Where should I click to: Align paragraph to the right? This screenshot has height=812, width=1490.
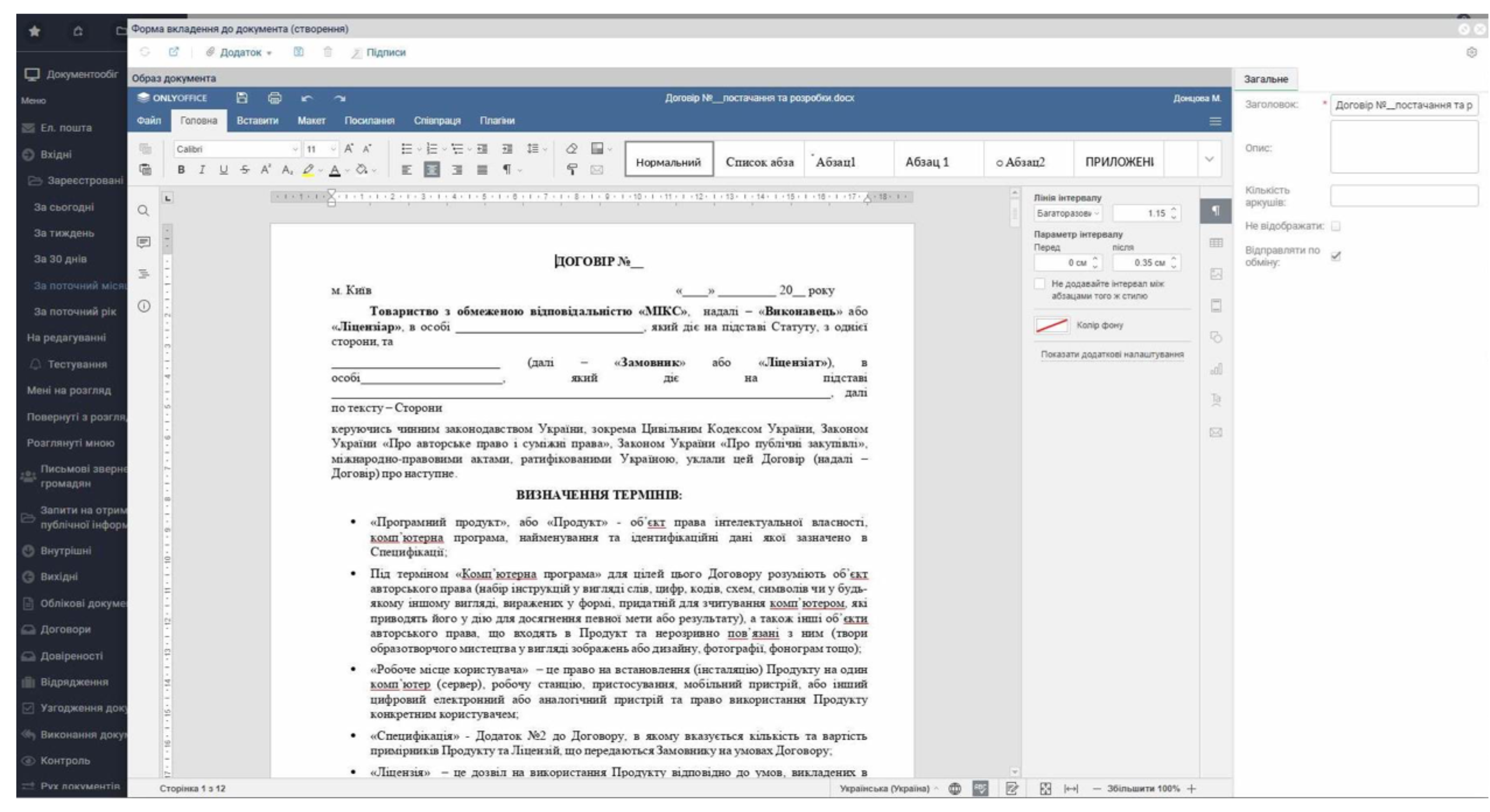(457, 170)
